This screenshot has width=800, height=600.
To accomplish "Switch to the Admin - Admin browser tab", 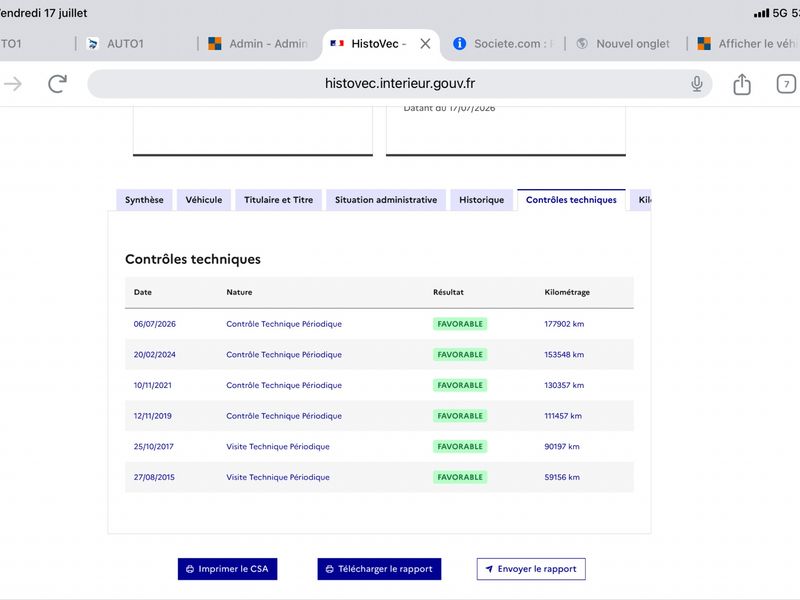I will pos(258,44).
